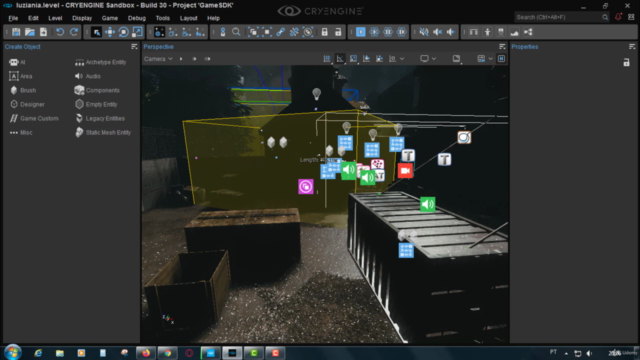
Task: Open the Game menu
Action: coord(110,18)
